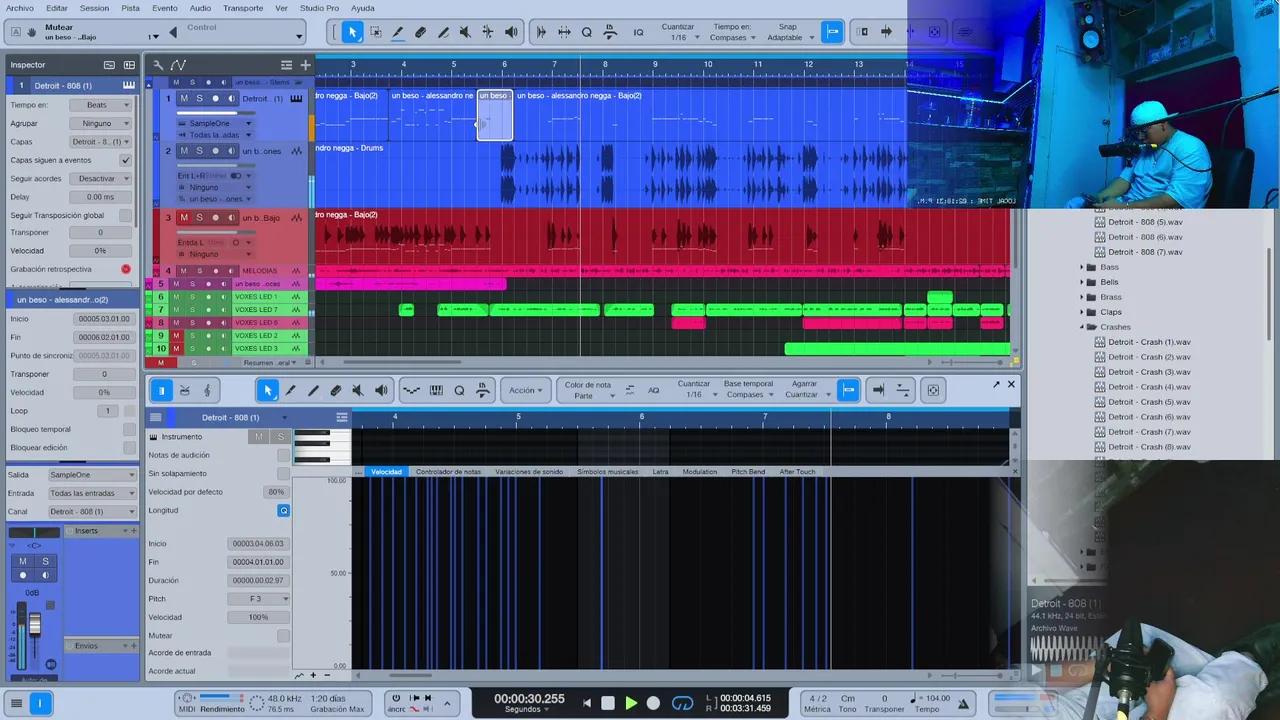The image size is (1280, 720).
Task: Click the Envíos section header
Action: 100,646
